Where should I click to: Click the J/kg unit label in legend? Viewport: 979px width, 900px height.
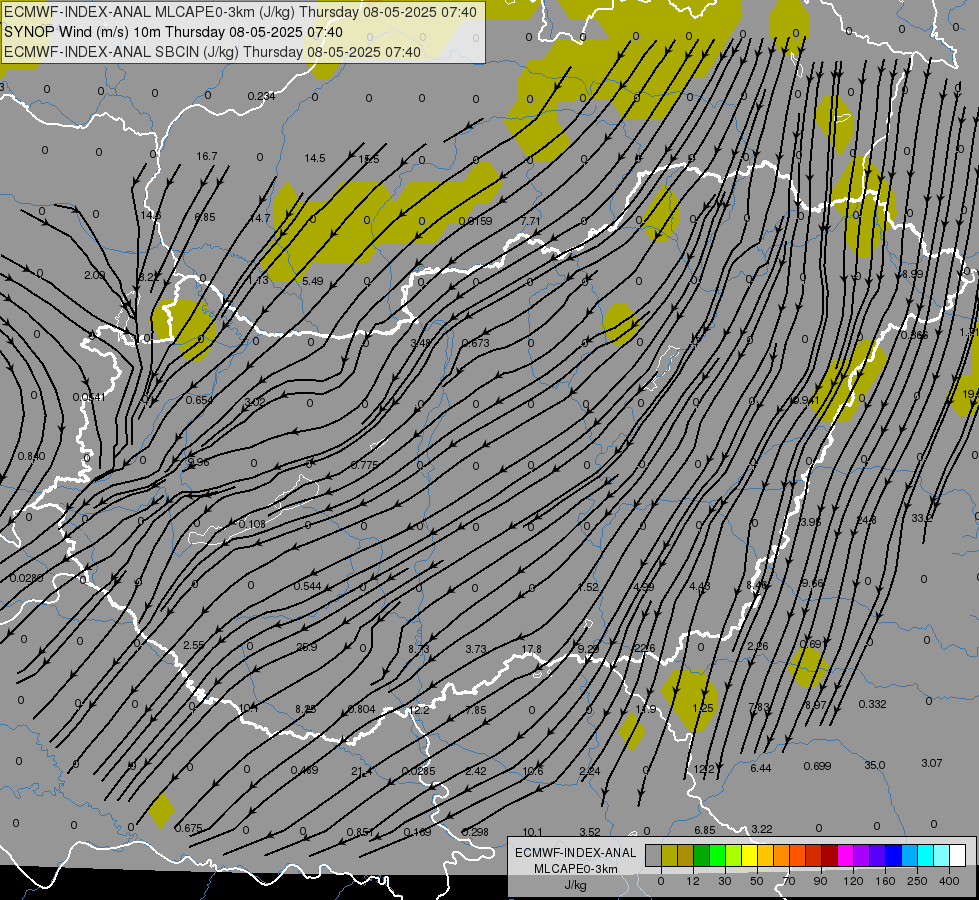pyautogui.click(x=575, y=885)
